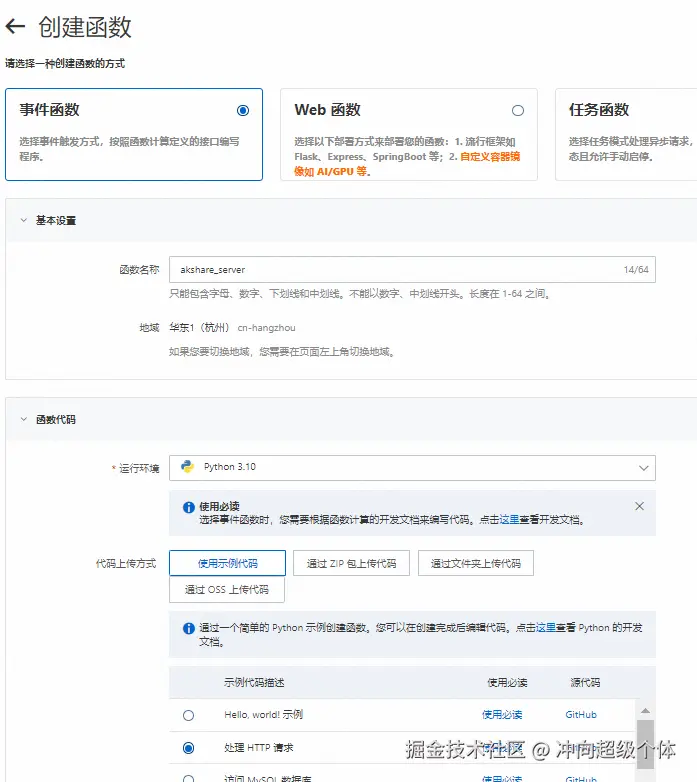Select the 处理 HTTP 请求 radio button
Screen dimensions: 697x782
click(x=188, y=748)
